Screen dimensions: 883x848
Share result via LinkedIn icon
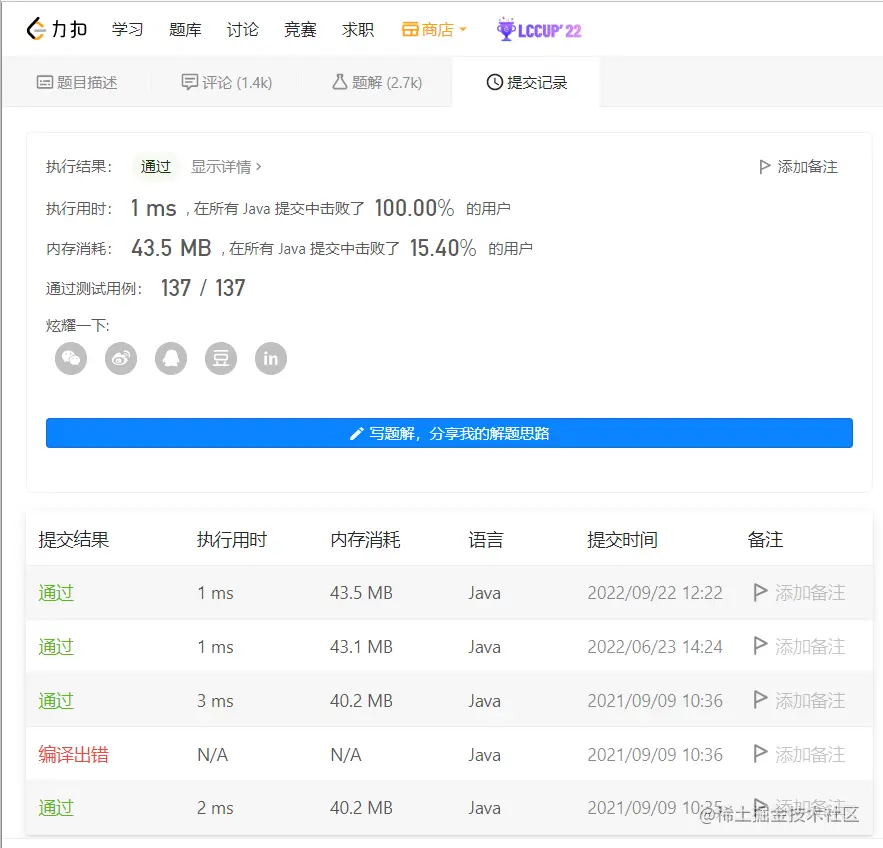pos(271,359)
